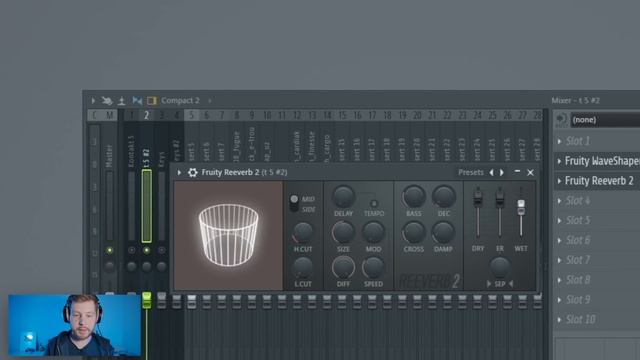Click the green fader of track 2
Screen dimensions: 640x360
[x=147, y=299]
